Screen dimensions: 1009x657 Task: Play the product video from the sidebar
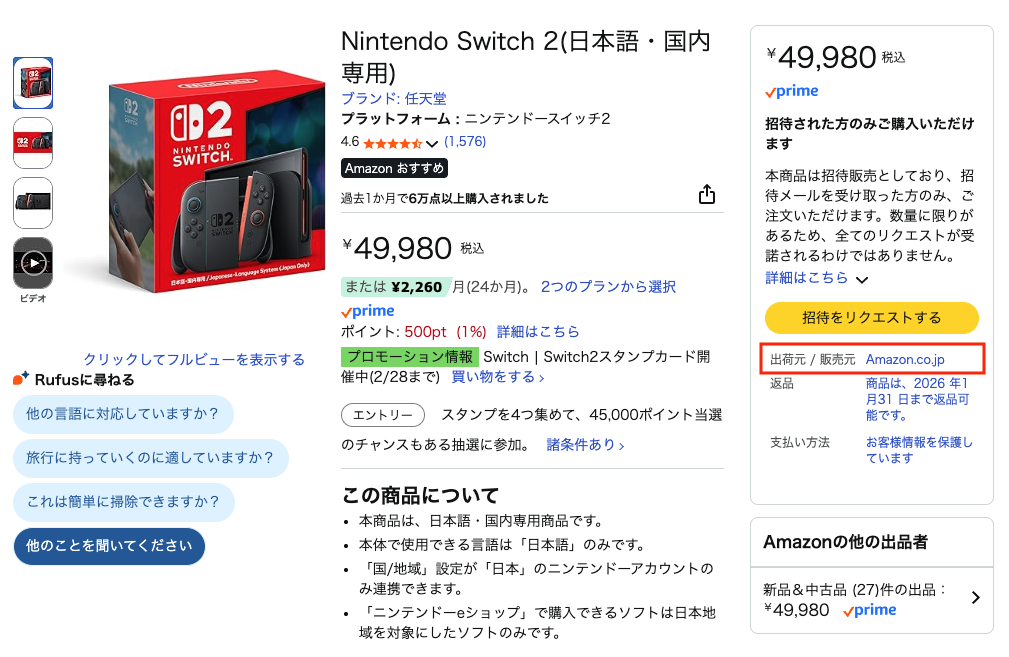[33, 263]
